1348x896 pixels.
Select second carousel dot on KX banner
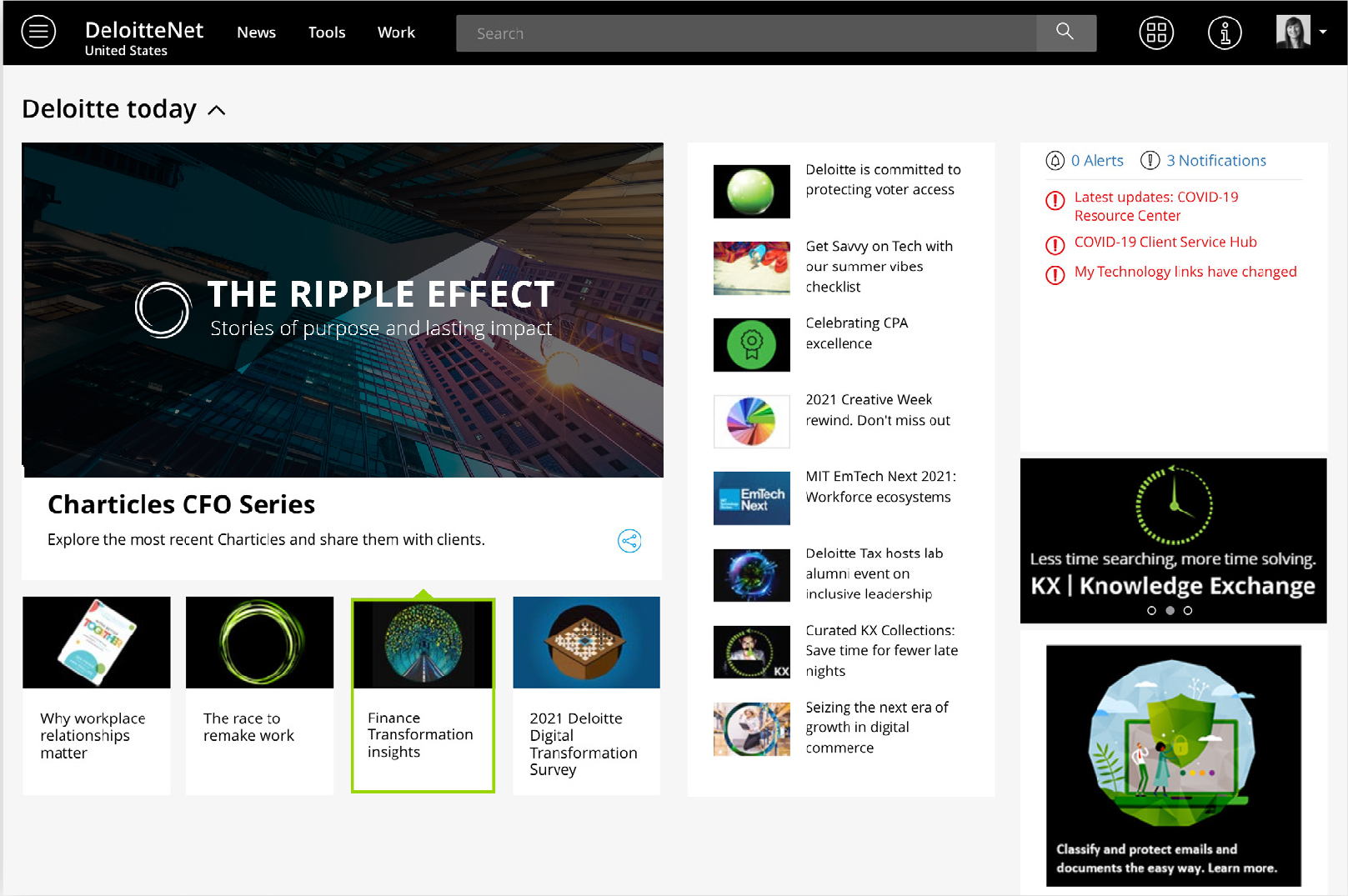[x=1170, y=611]
